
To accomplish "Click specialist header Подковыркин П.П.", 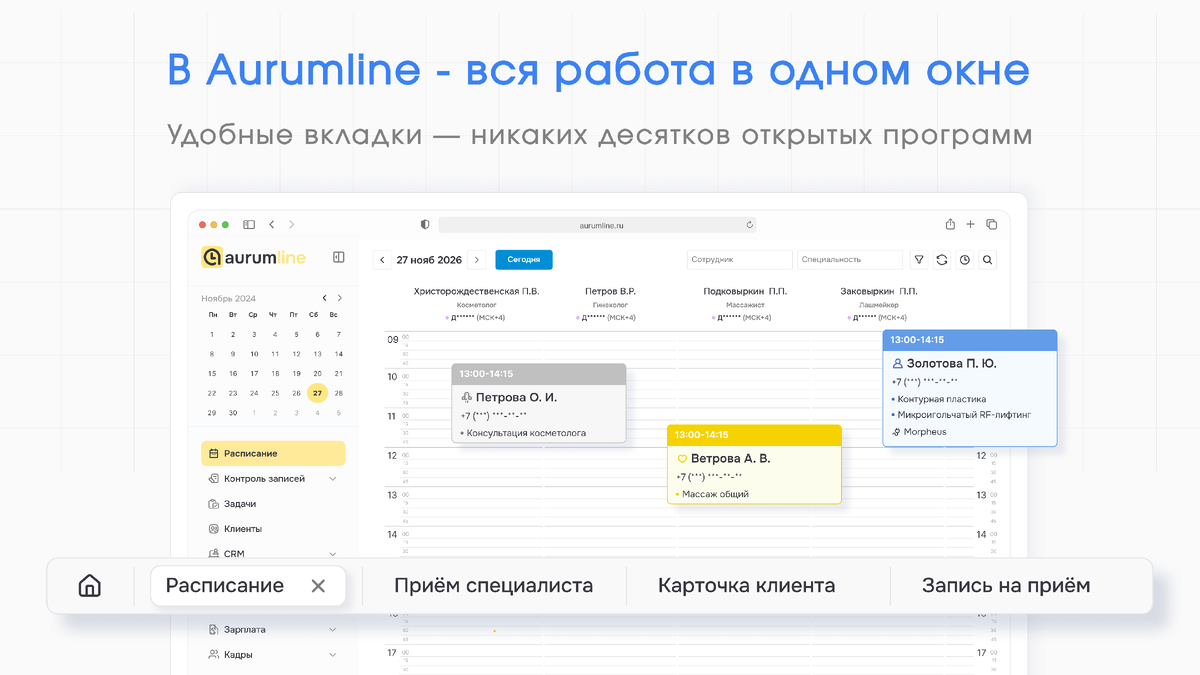I will click(x=745, y=291).
